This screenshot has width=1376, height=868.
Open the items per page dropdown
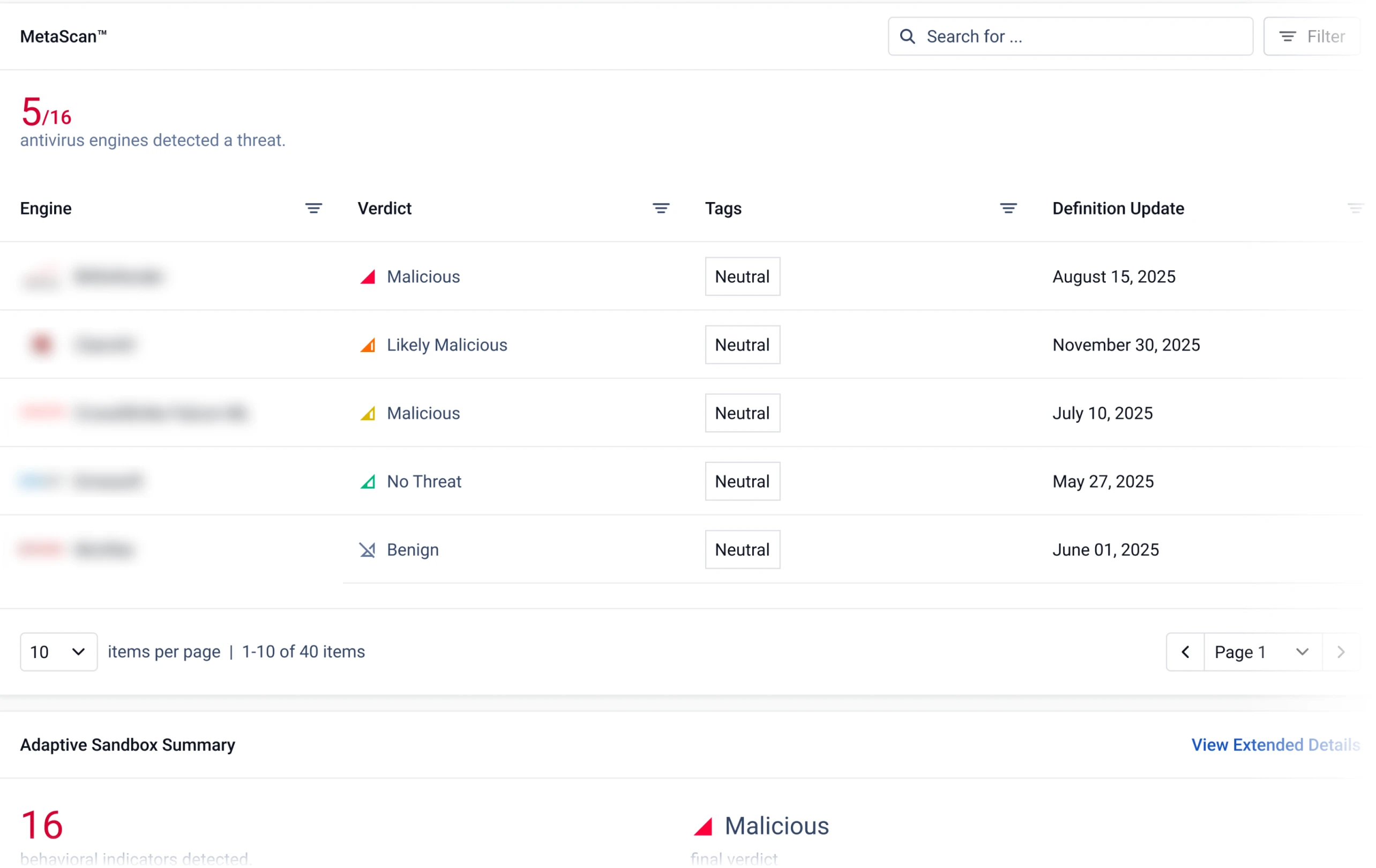coord(58,652)
